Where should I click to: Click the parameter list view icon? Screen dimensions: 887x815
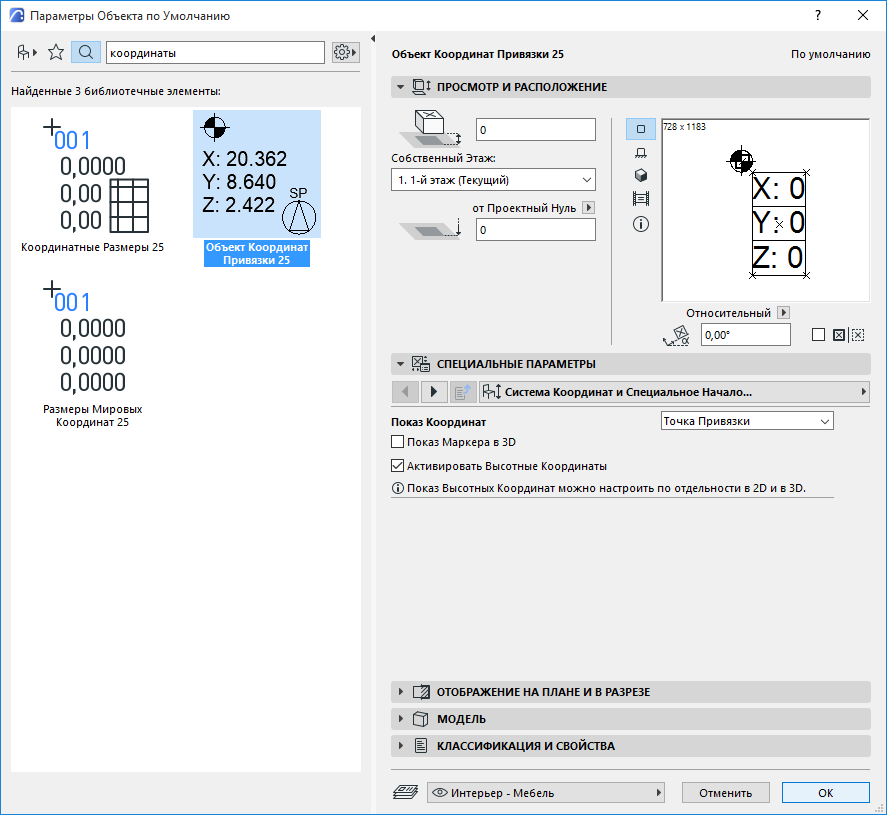click(x=463, y=392)
